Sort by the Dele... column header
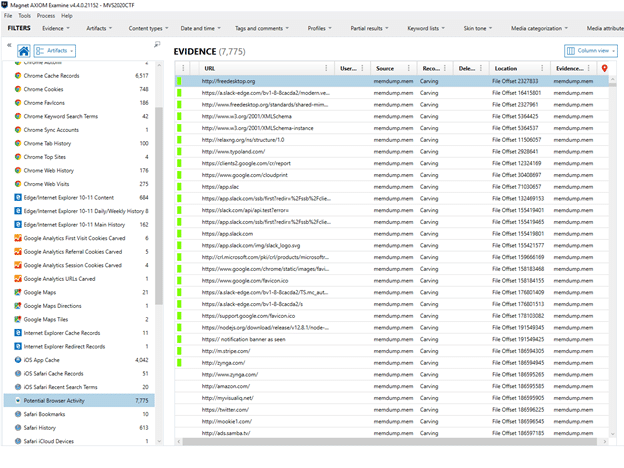 point(467,68)
